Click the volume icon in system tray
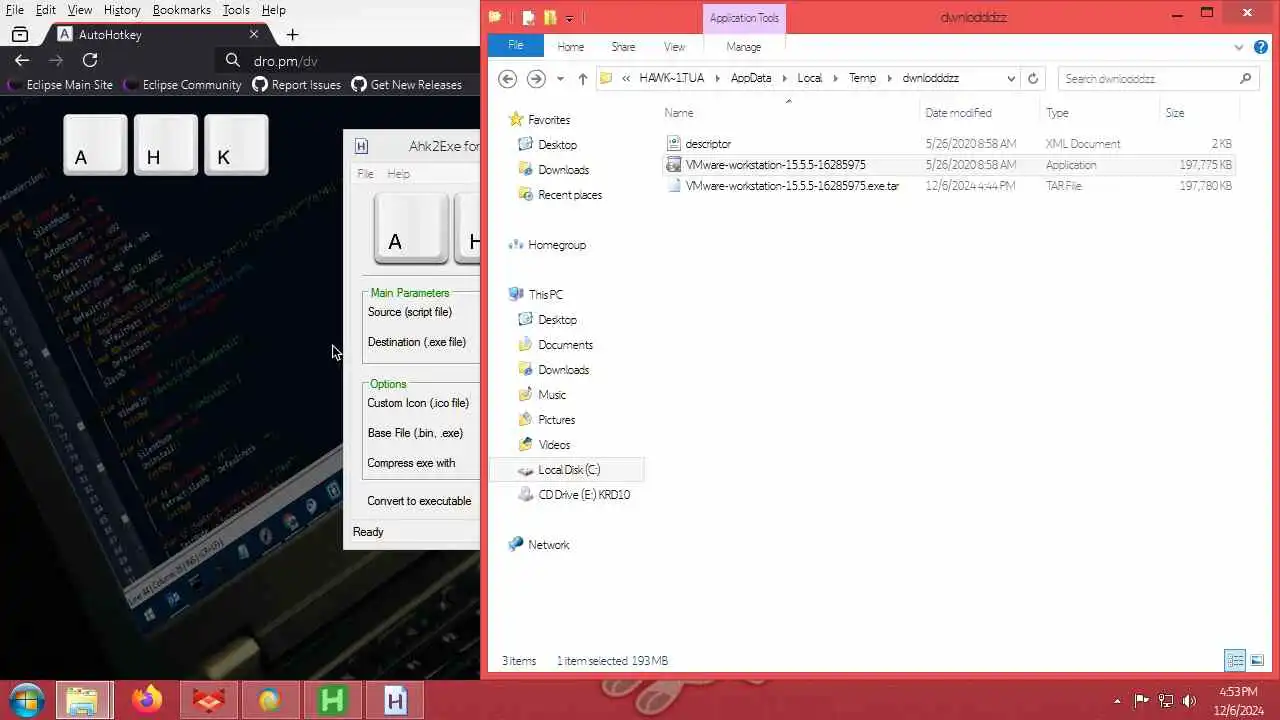 (x=1189, y=701)
